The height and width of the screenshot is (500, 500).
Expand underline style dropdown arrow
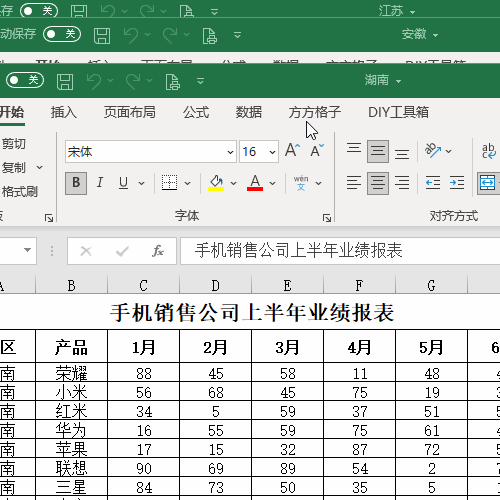[142, 183]
